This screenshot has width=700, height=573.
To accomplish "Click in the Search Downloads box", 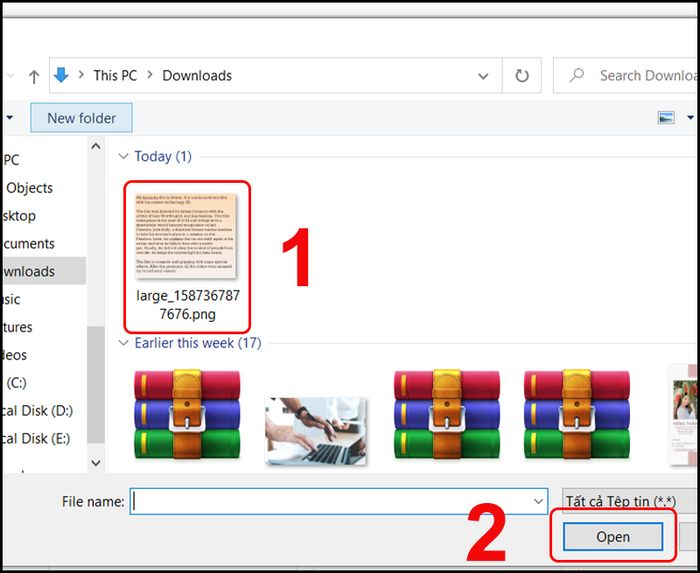I will coord(626,75).
